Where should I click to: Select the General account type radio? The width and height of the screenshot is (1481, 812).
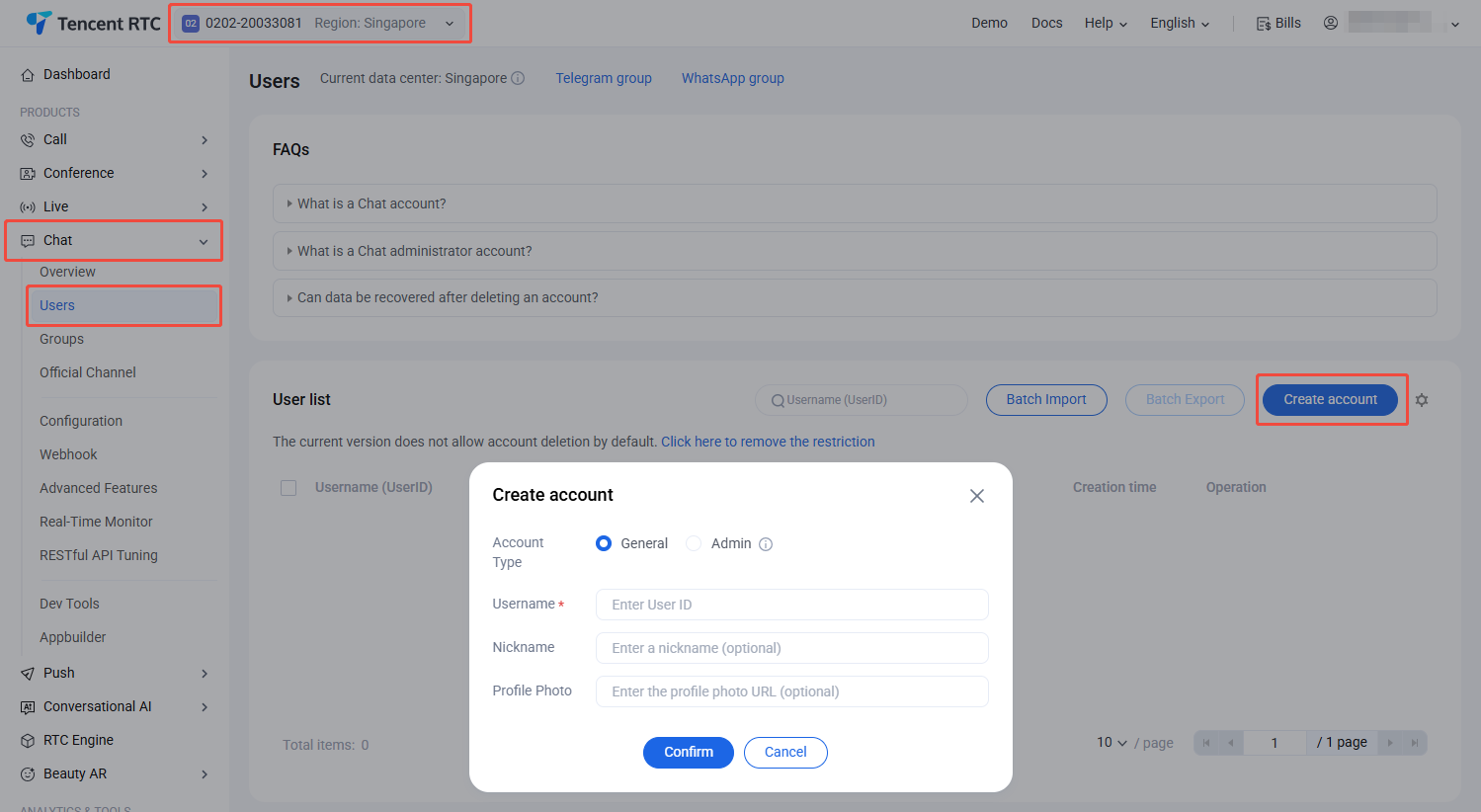coord(604,543)
